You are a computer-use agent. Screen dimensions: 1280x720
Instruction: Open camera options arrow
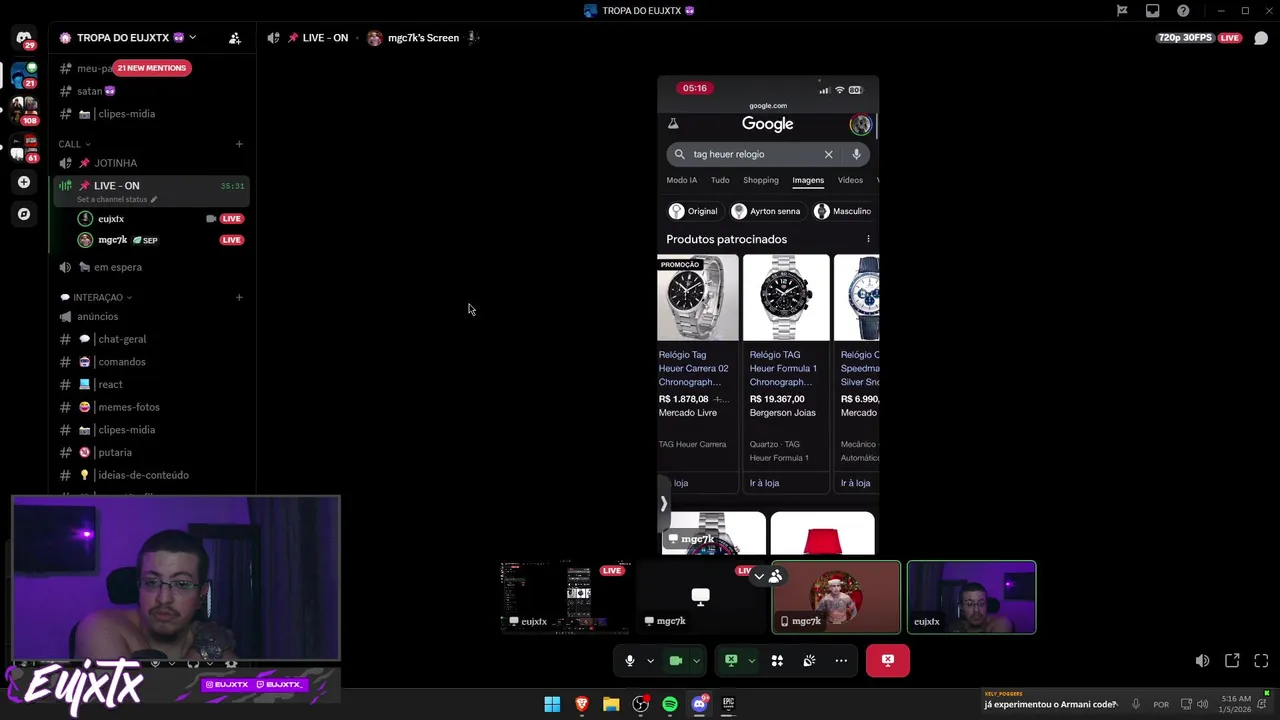pos(696,660)
